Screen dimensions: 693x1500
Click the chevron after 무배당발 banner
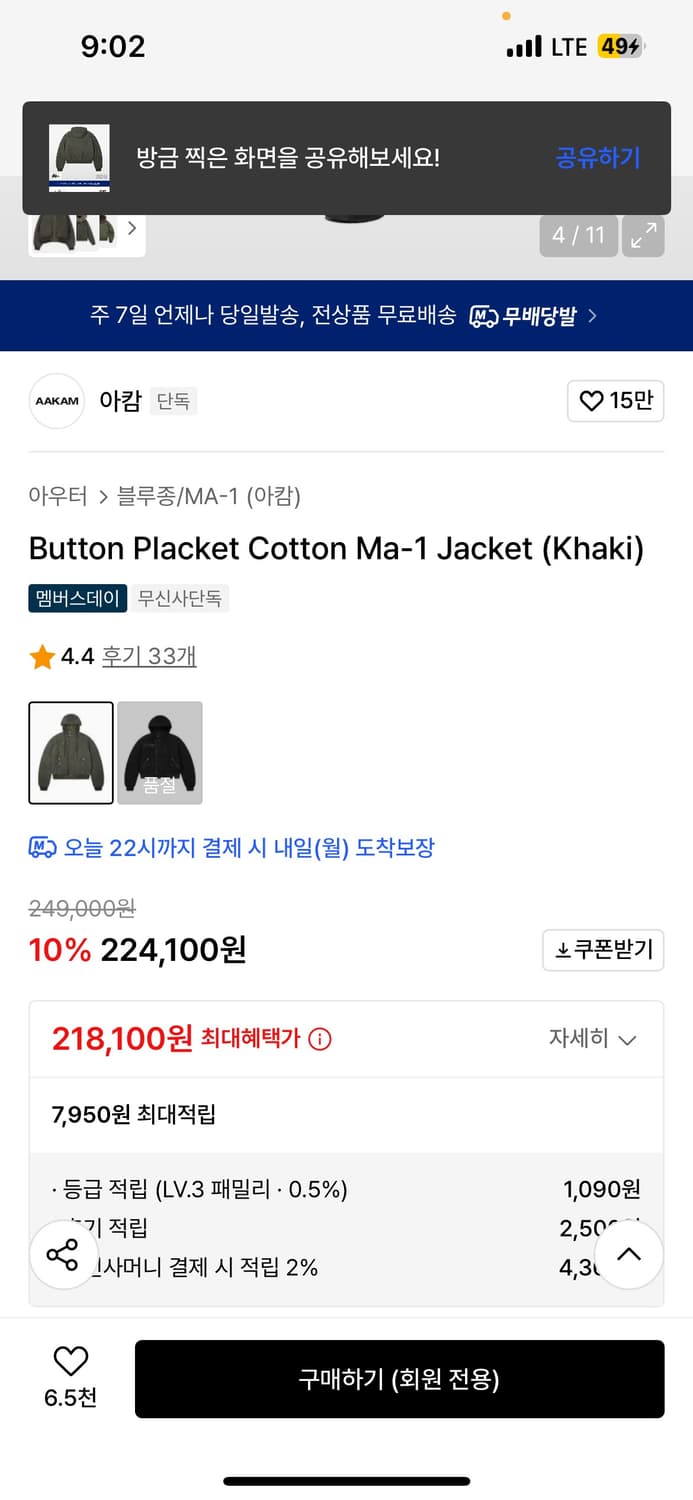591,314
